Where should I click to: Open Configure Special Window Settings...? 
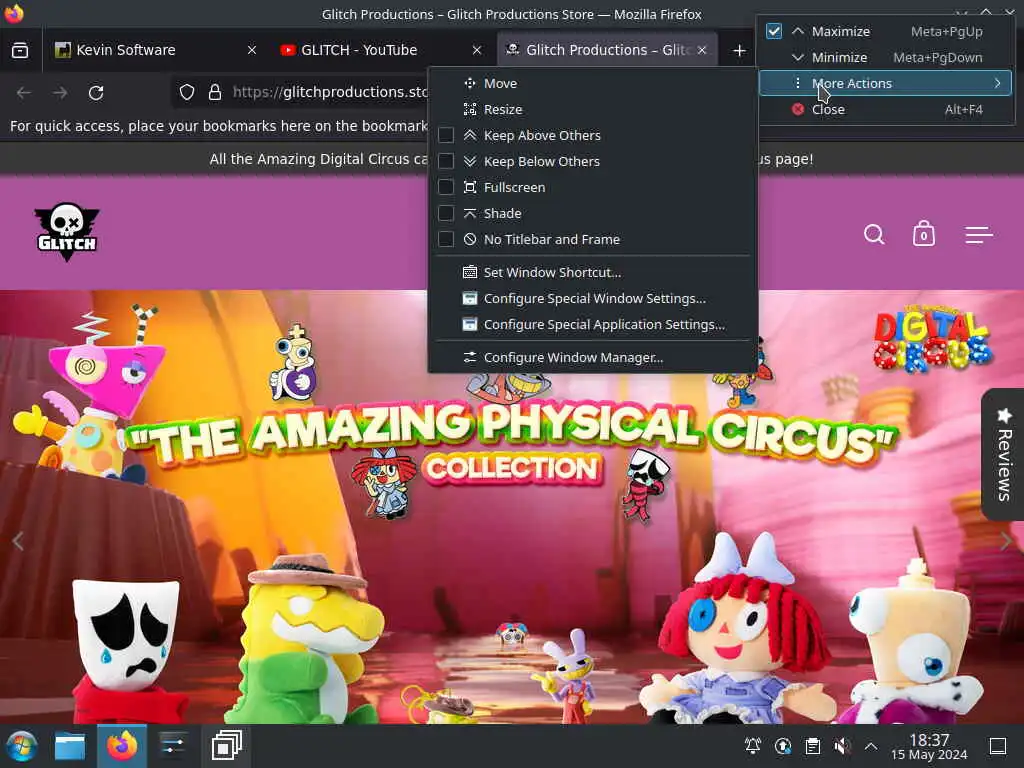[x=593, y=298]
